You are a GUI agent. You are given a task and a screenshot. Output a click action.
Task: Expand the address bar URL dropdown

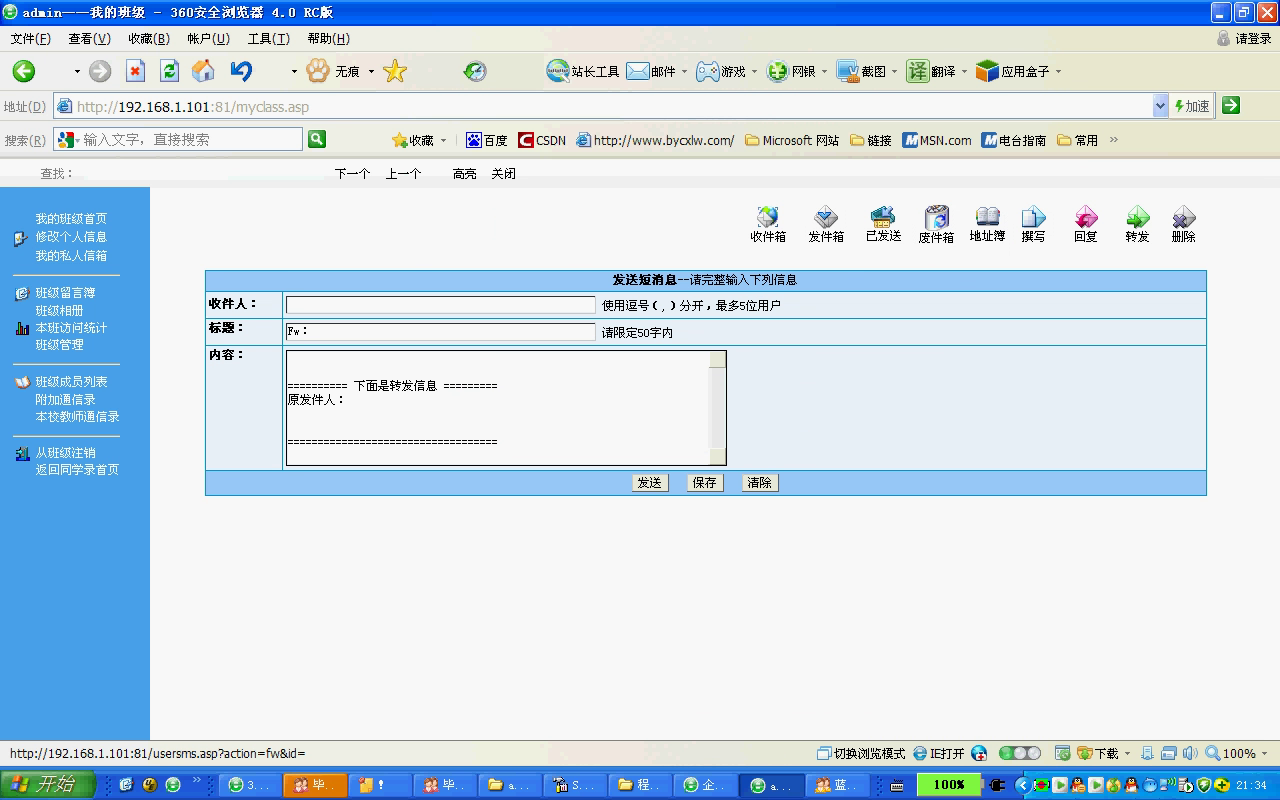pos(1160,106)
